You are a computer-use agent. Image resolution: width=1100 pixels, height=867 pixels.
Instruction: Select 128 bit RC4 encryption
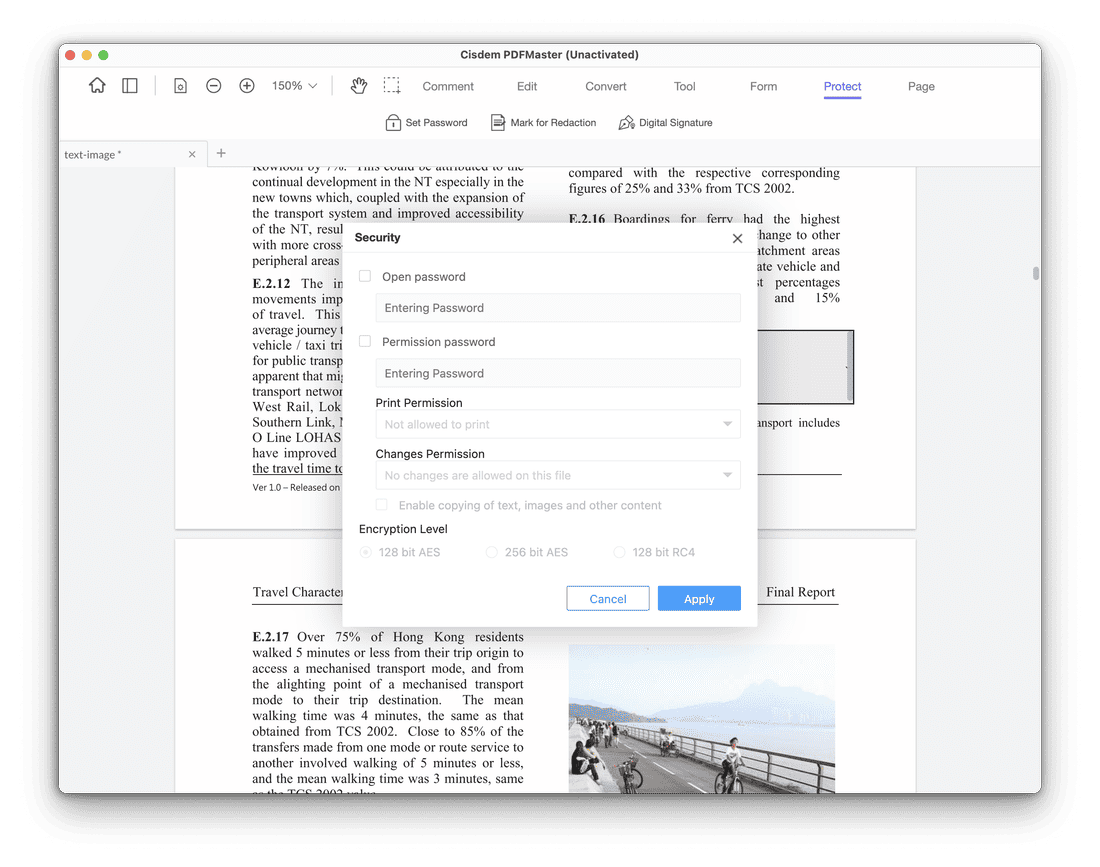coord(619,552)
